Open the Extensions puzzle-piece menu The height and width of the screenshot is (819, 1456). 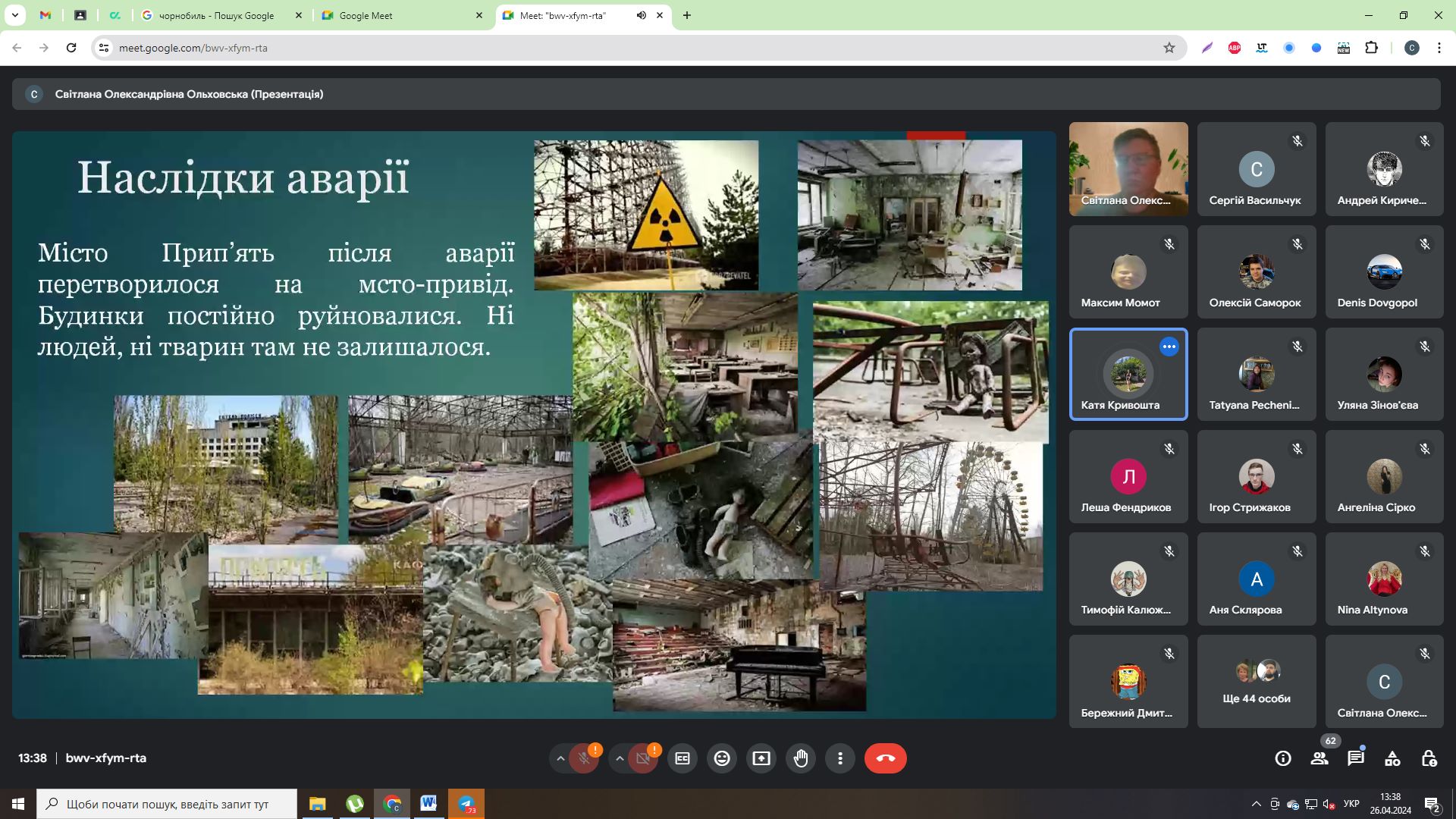[x=1371, y=48]
